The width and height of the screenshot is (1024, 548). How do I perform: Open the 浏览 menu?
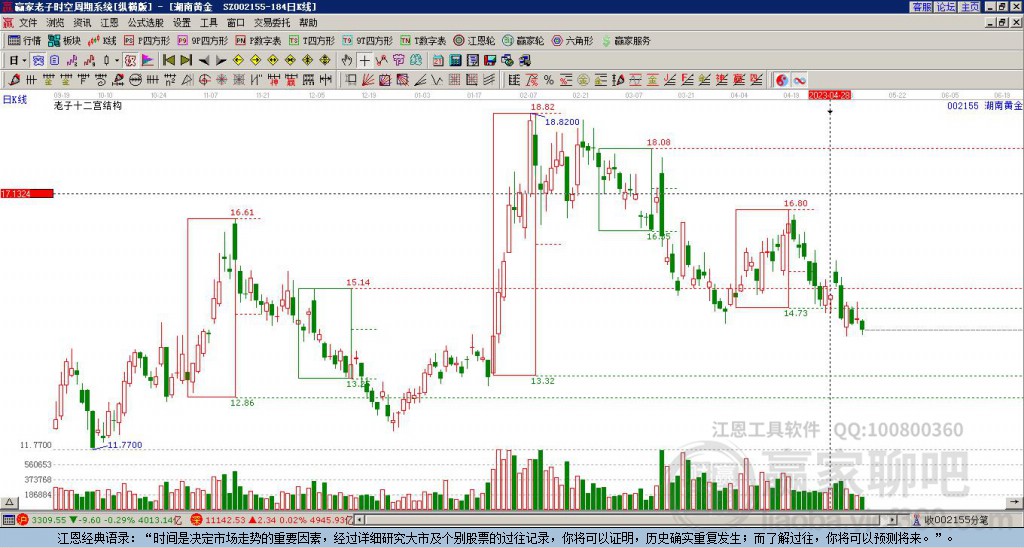56,23
